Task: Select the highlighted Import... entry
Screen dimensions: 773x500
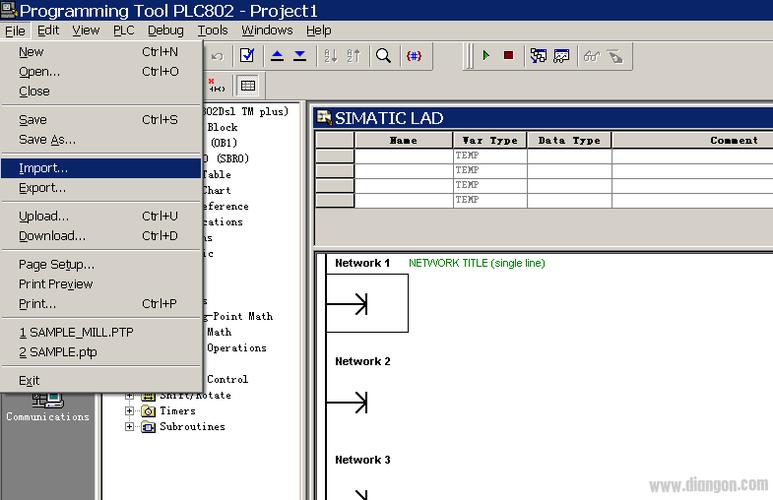Action: pyautogui.click(x=101, y=168)
